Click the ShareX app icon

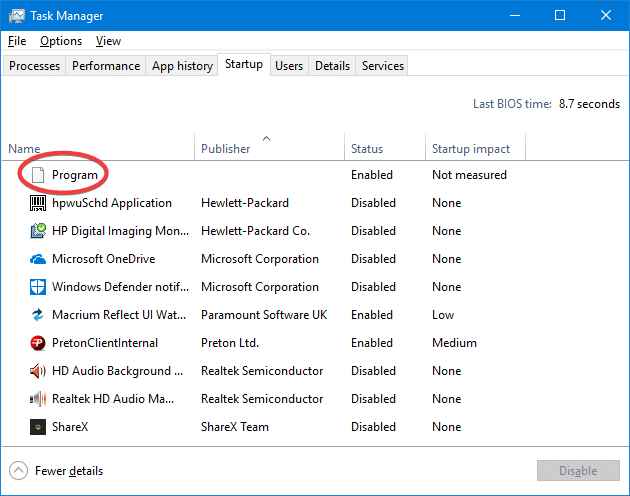coord(38,427)
